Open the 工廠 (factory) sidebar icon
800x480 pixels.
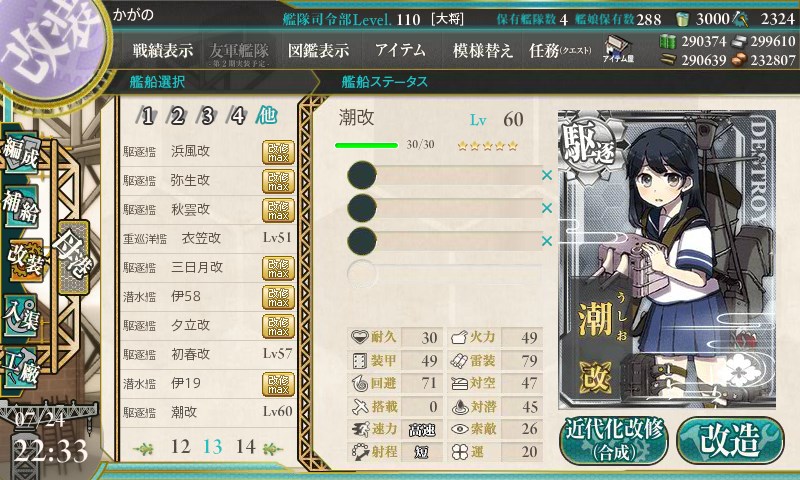(21, 366)
